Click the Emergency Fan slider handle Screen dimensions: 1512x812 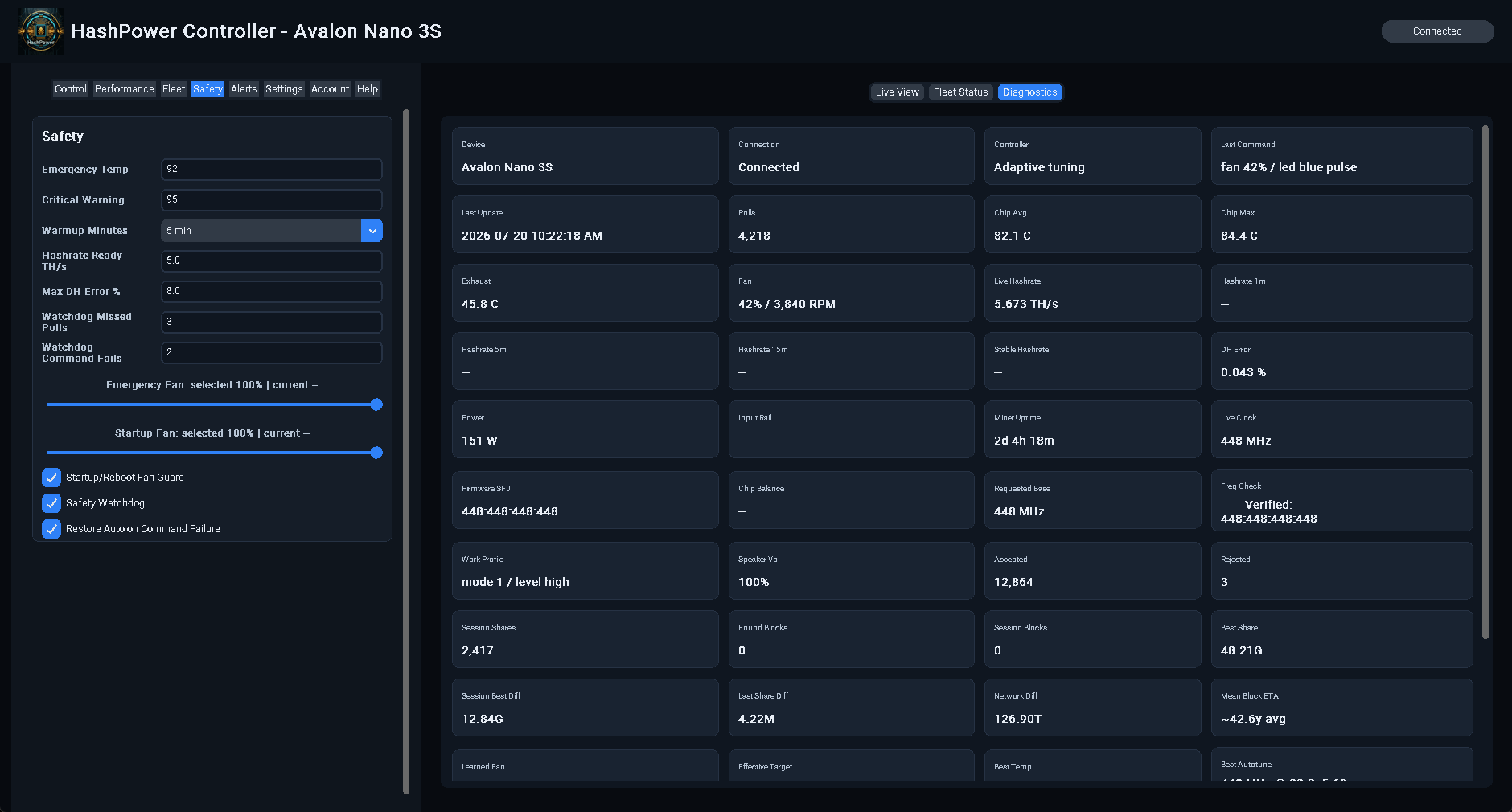[376, 404]
